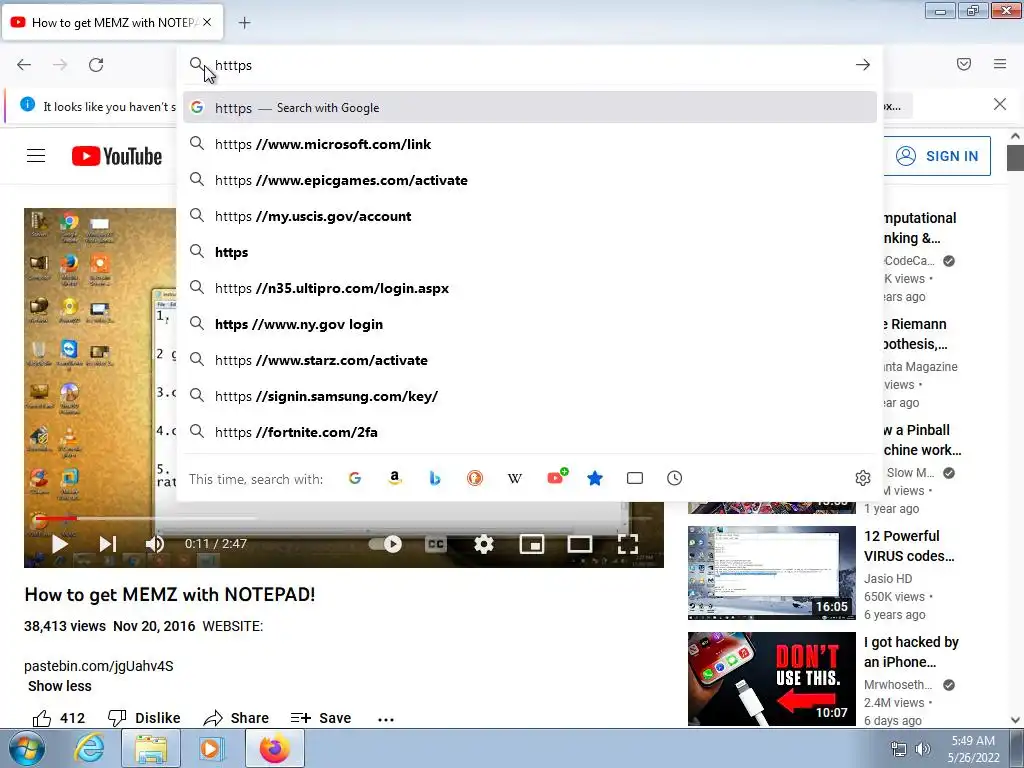Pick the signin.samsung.com/key/ suggestion
Screen dimensions: 1024x768
click(530, 396)
